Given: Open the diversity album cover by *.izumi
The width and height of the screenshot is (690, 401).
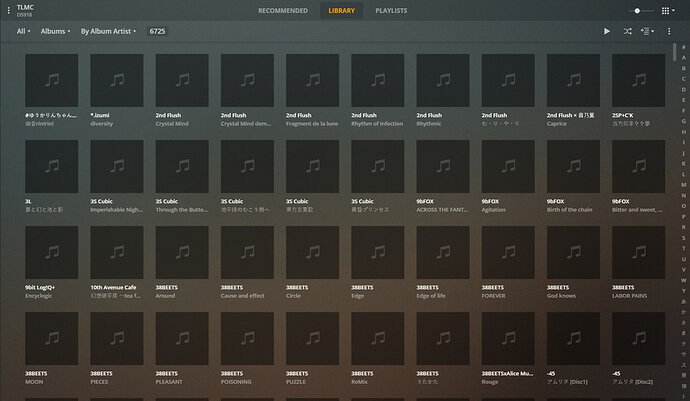Looking at the screenshot, I should coord(117,80).
